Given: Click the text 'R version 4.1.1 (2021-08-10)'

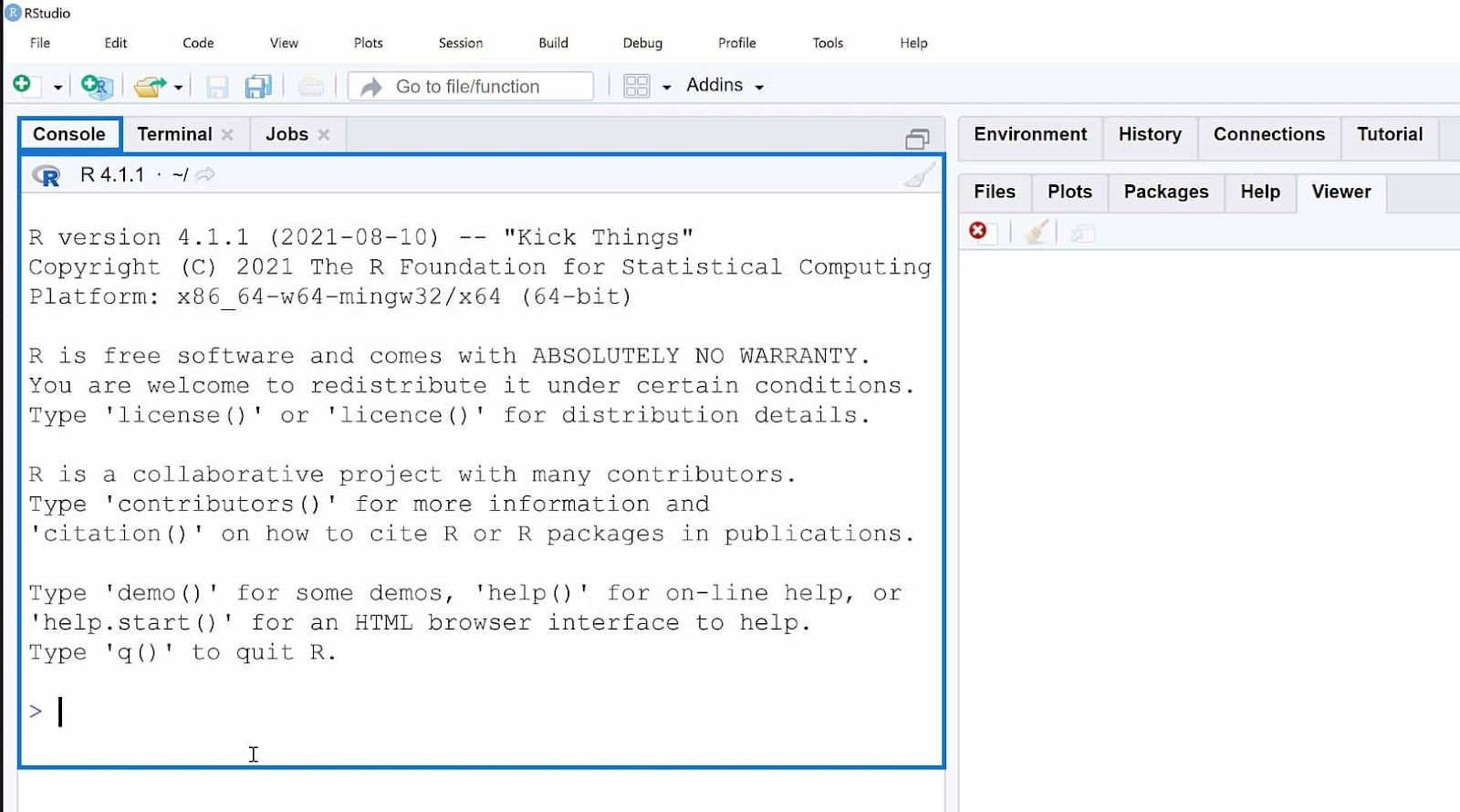Looking at the screenshot, I should click(234, 237).
